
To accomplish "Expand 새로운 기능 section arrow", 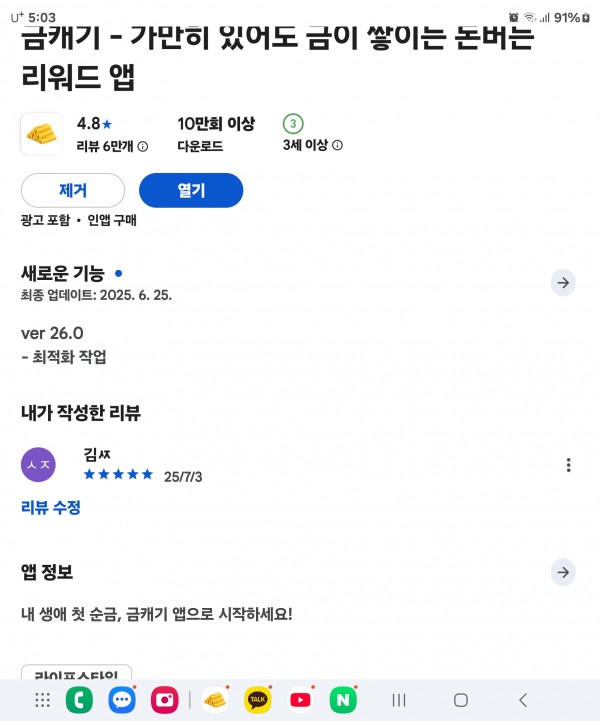I will [x=563, y=283].
